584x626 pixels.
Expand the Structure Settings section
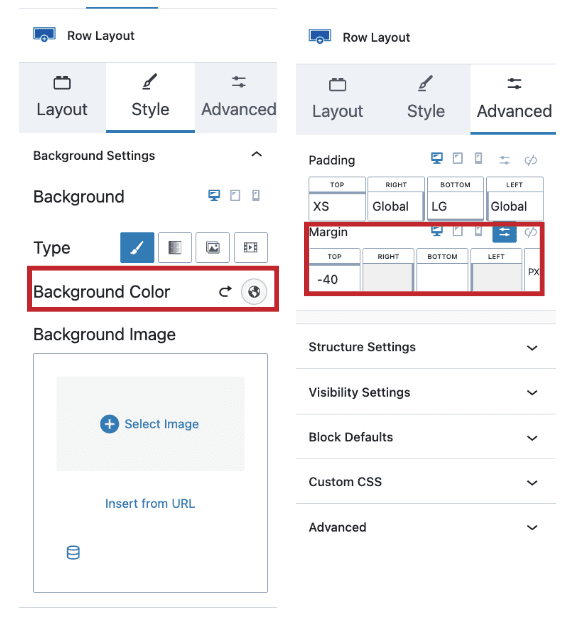[x=426, y=347]
